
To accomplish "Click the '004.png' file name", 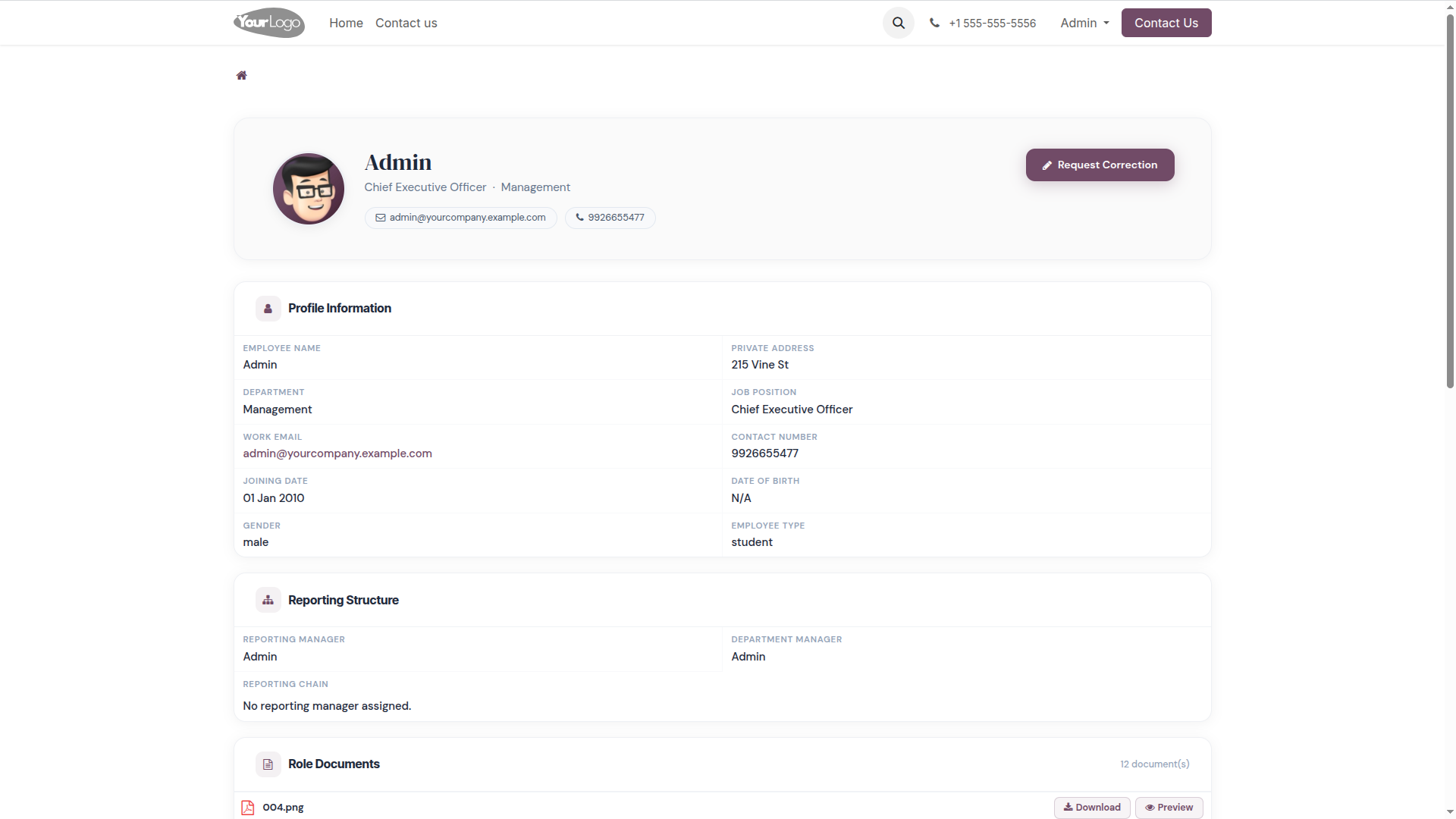I will (x=283, y=808).
